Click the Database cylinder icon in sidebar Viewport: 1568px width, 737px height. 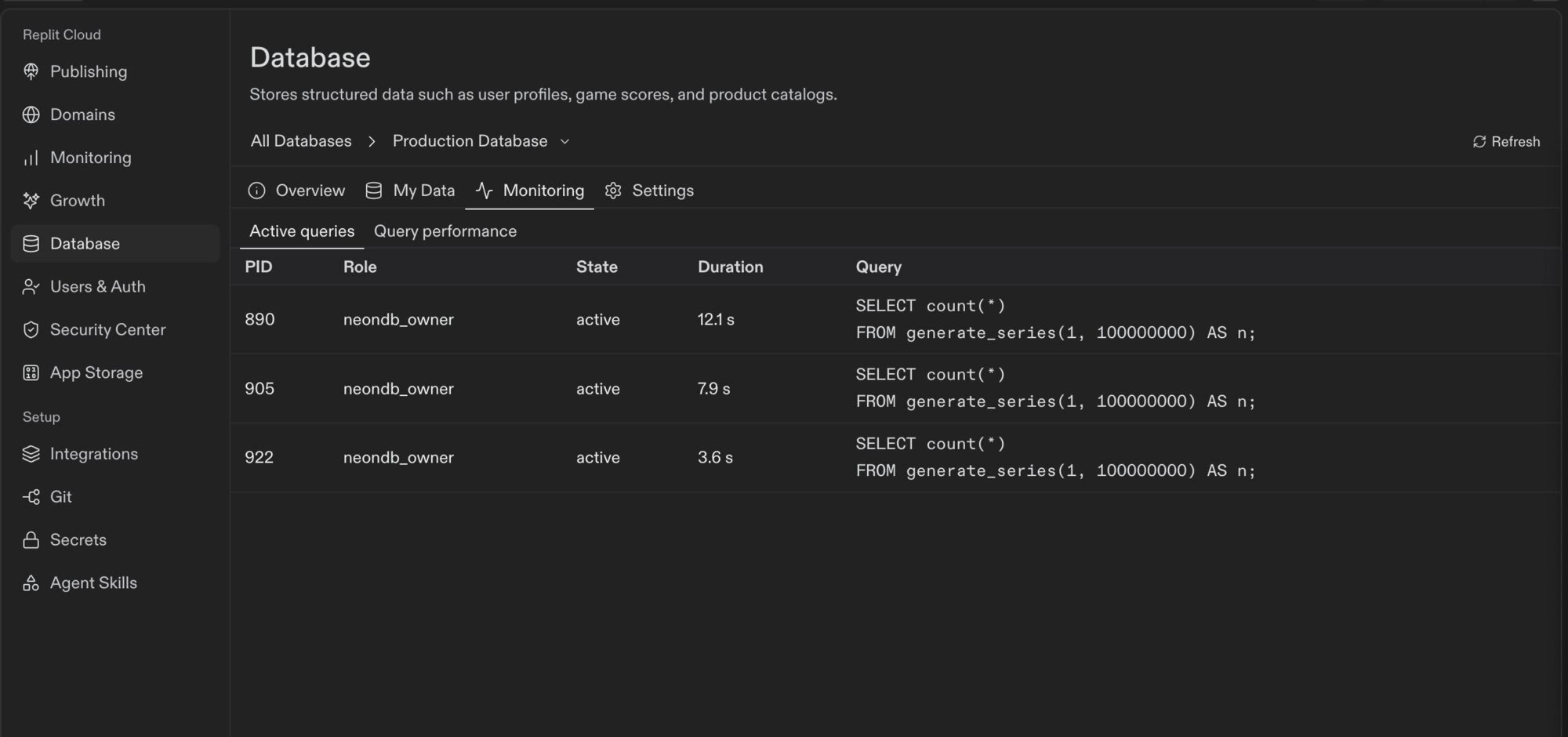(31, 244)
